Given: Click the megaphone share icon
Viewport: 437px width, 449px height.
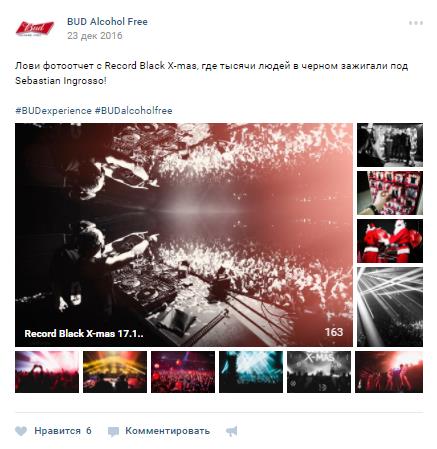Looking at the screenshot, I should [232, 431].
